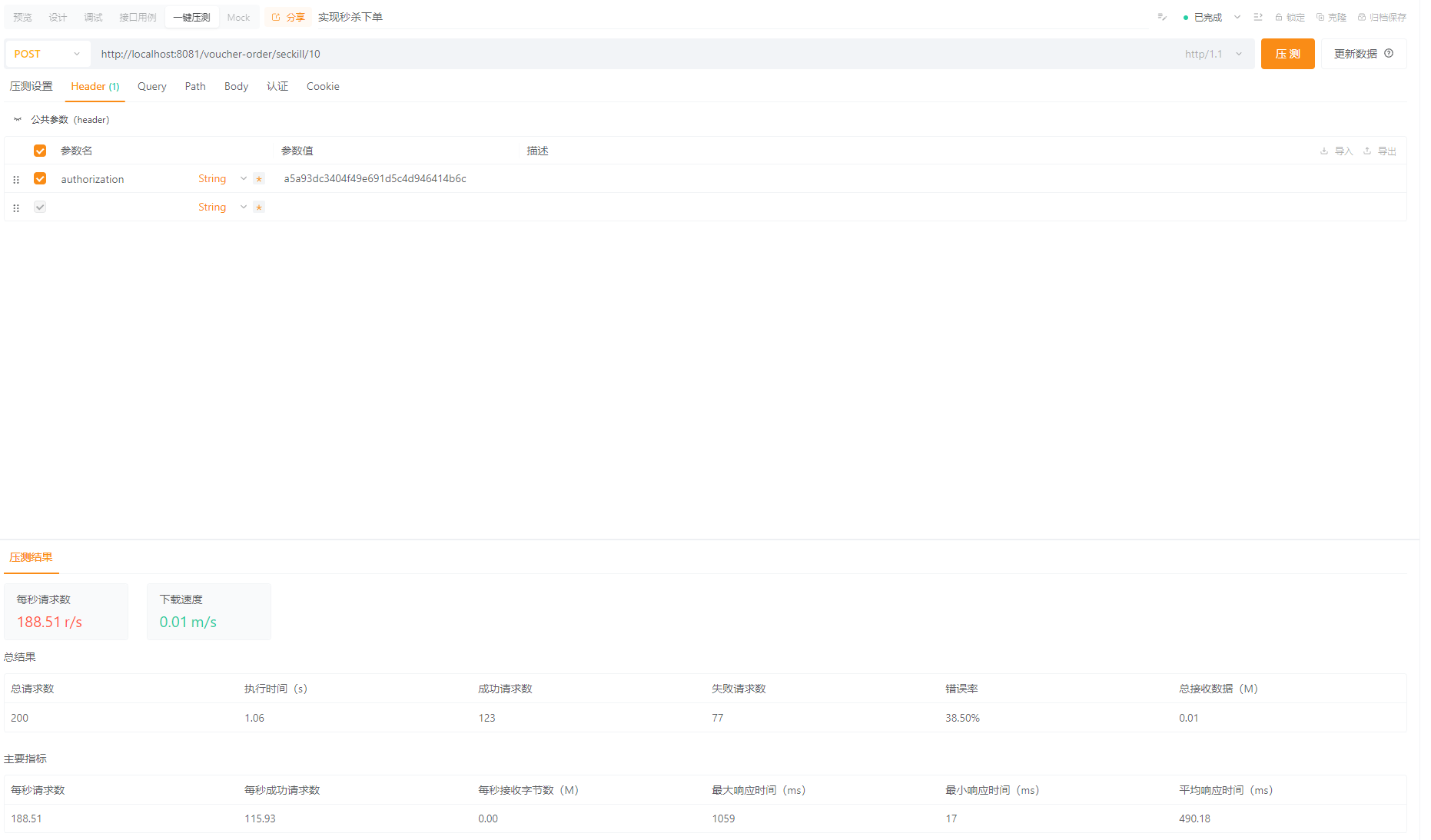Click the failed requests value 77
Screen dimensions: 1431x840
pyautogui.click(x=717, y=718)
